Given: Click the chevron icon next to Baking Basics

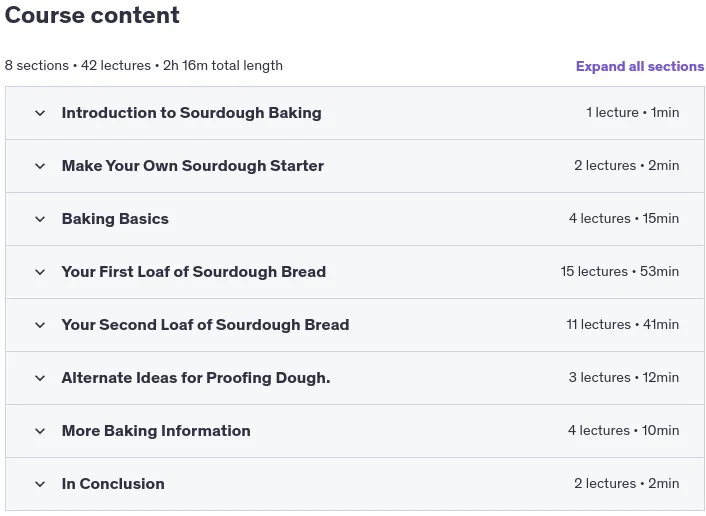Looking at the screenshot, I should 40,219.
